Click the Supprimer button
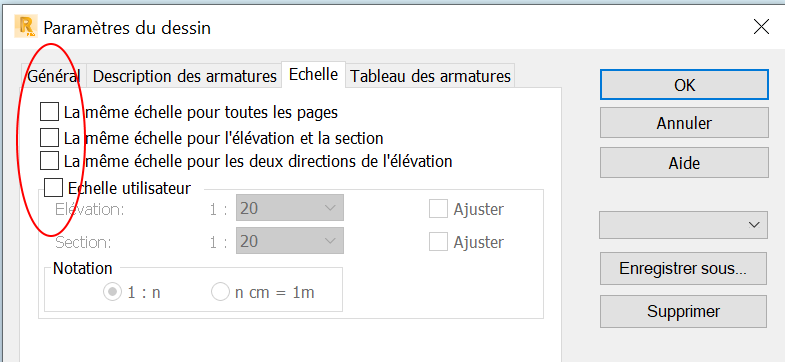This screenshot has width=785, height=362. (x=683, y=311)
